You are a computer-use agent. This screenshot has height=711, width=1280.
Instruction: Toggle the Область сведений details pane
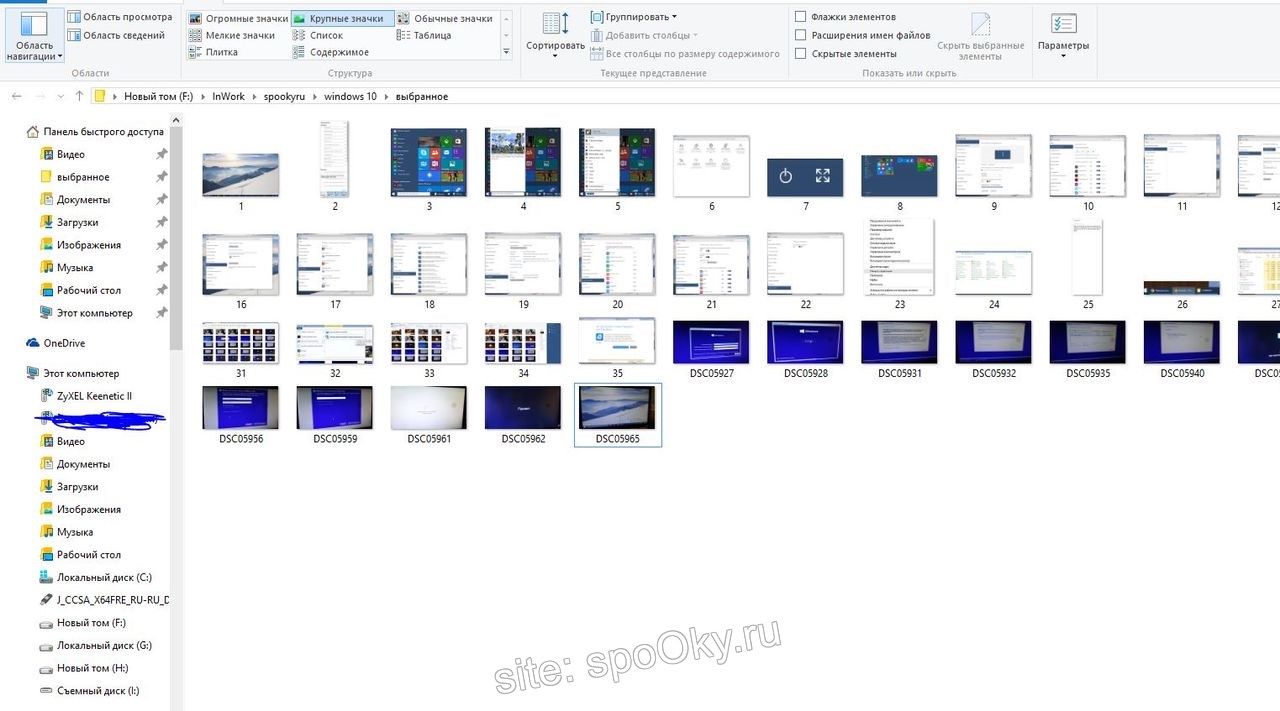pos(116,35)
